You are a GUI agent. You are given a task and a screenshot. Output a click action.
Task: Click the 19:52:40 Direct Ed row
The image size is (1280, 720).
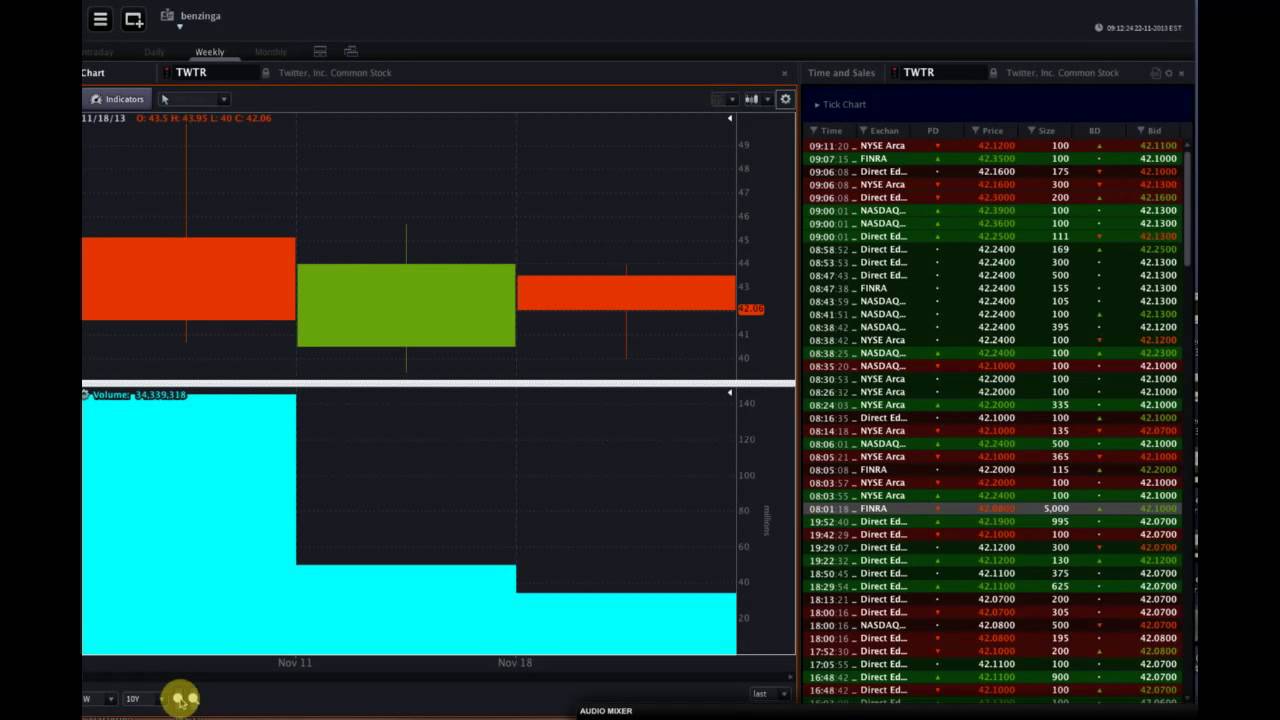pos(994,522)
